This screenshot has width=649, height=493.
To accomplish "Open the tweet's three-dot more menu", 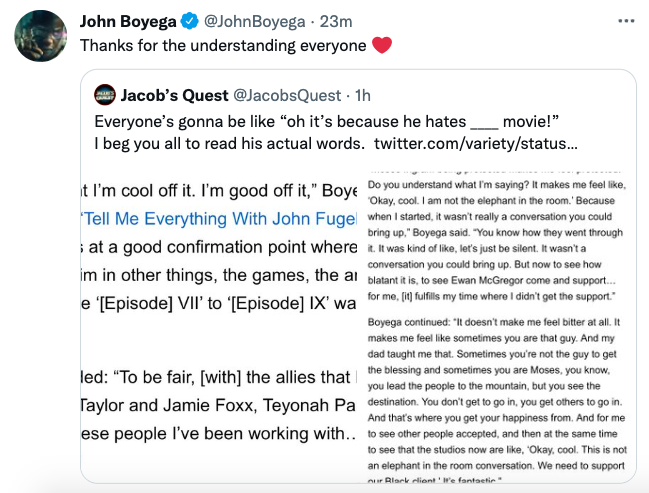I will (627, 20).
